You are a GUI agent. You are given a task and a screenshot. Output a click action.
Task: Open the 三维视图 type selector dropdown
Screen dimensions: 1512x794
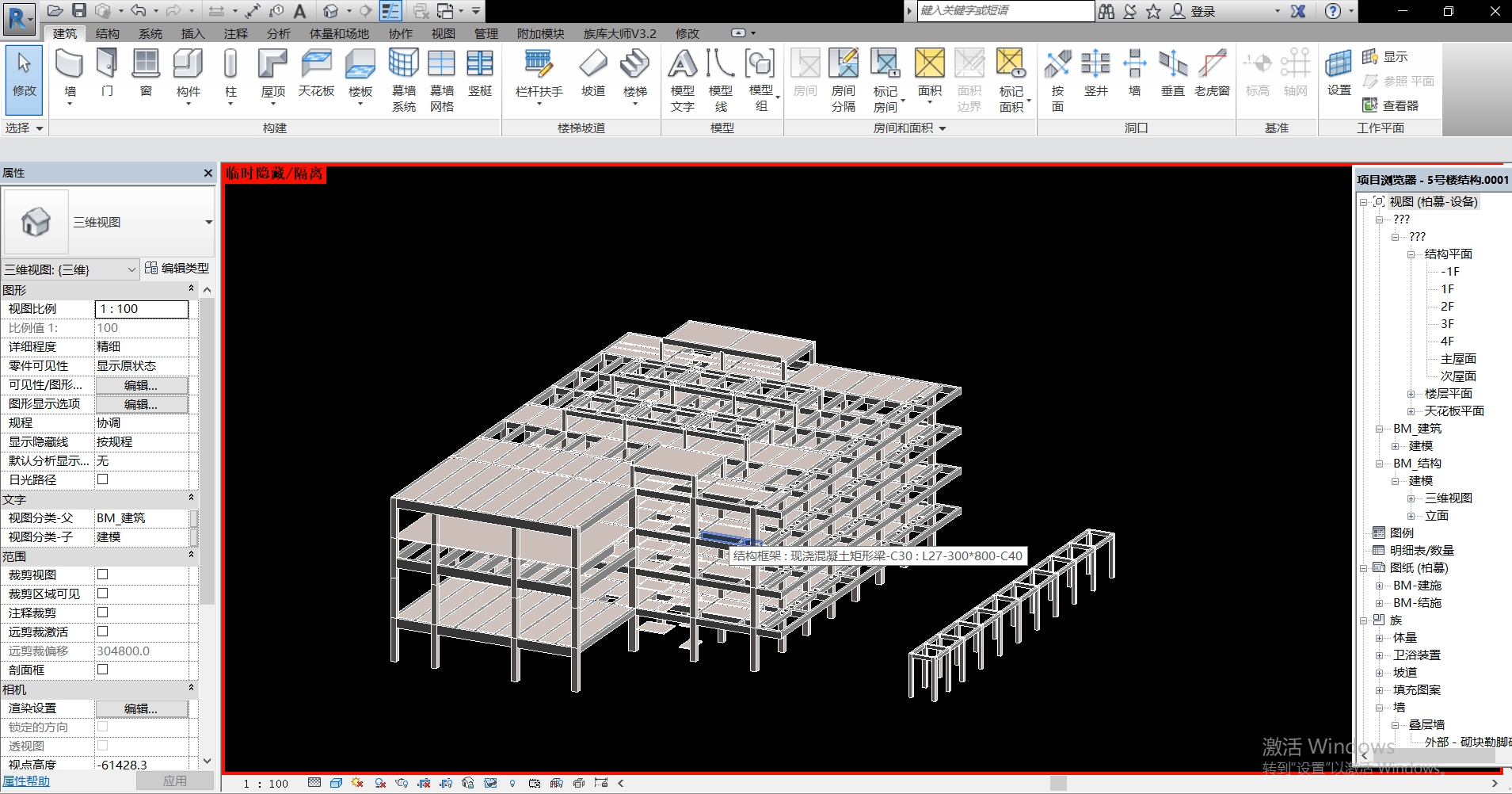click(x=208, y=223)
